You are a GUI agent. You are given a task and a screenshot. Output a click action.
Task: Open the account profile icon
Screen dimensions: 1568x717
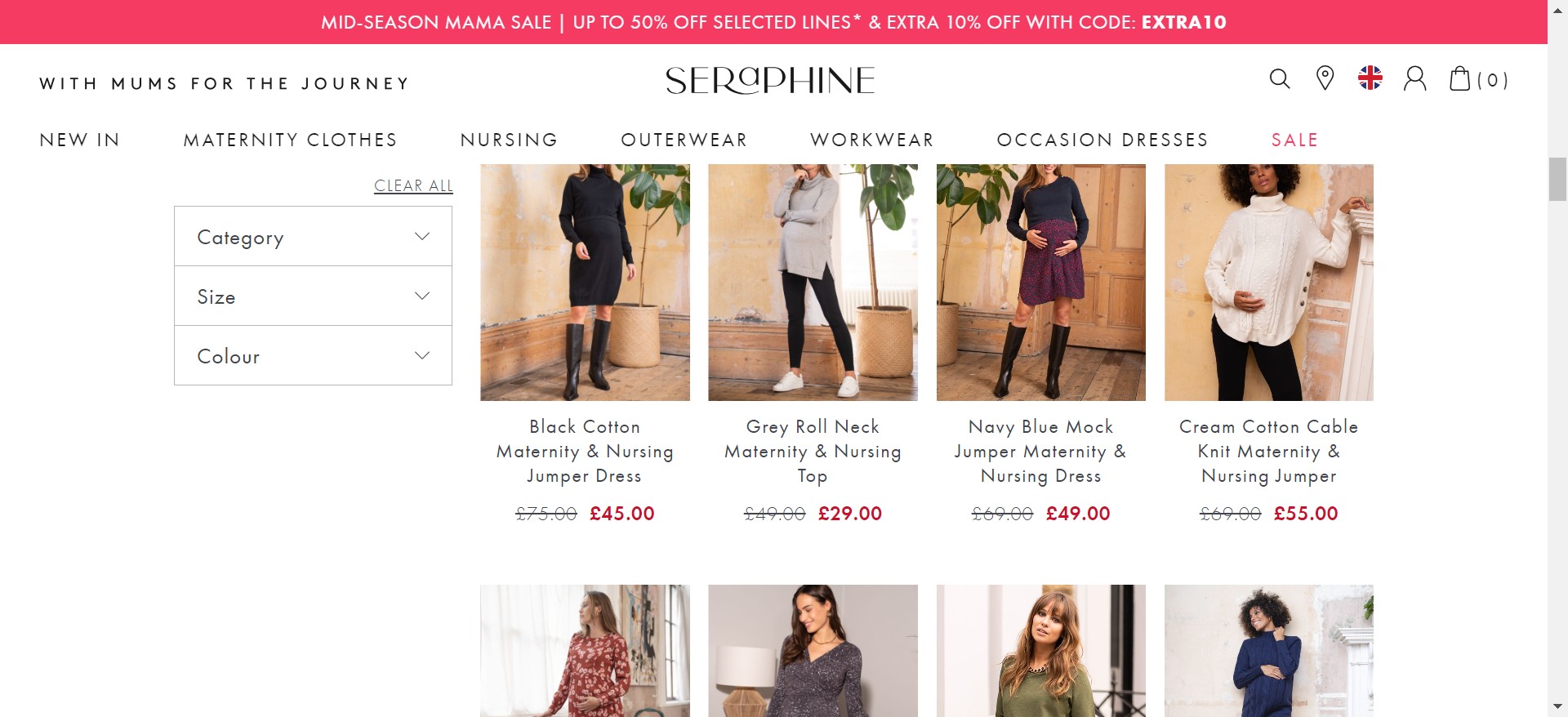(1414, 79)
